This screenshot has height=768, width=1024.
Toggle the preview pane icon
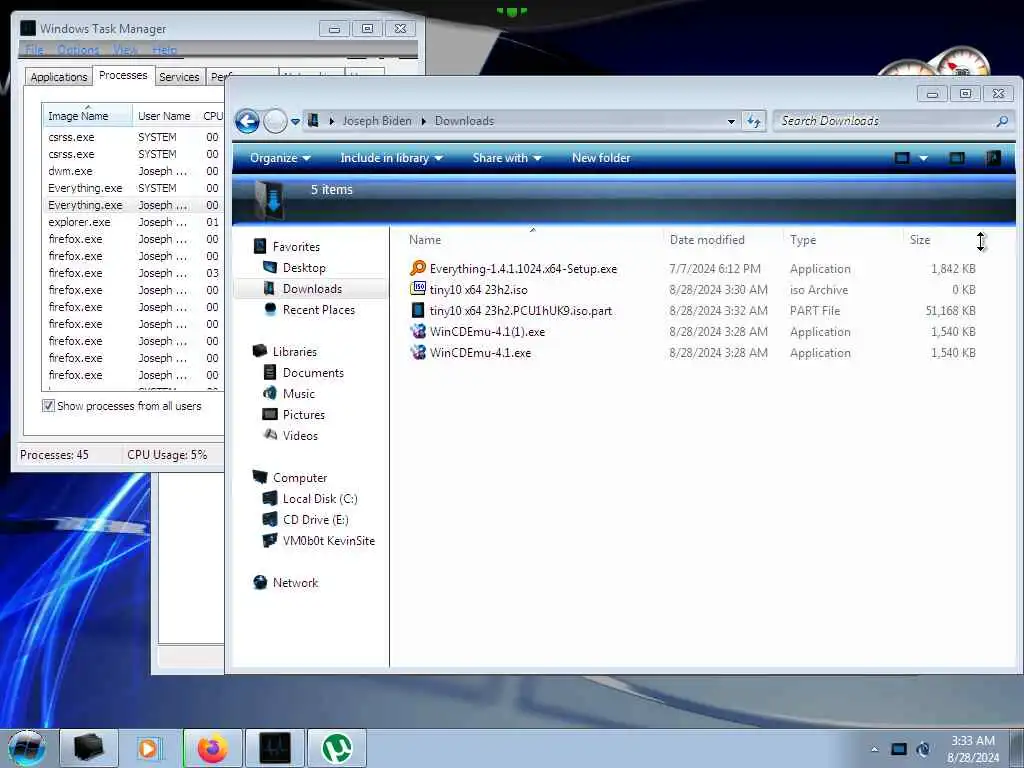[957, 158]
